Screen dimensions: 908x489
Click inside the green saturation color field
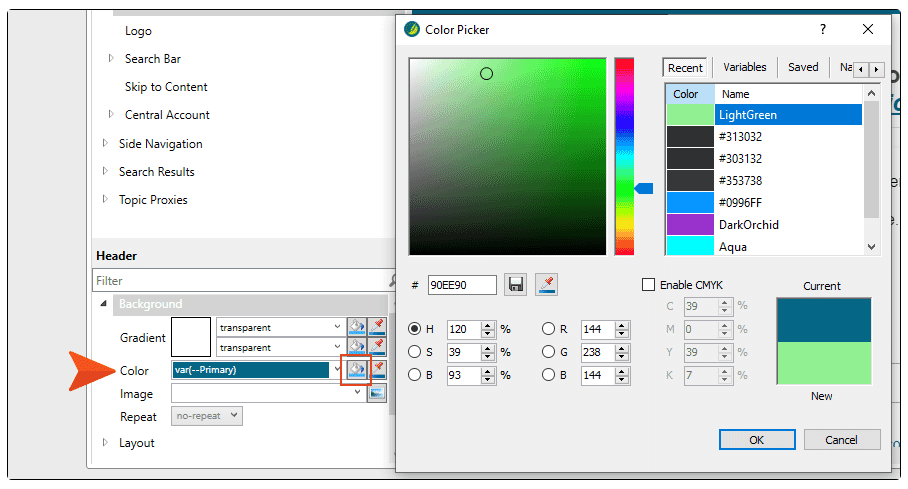coord(507,156)
